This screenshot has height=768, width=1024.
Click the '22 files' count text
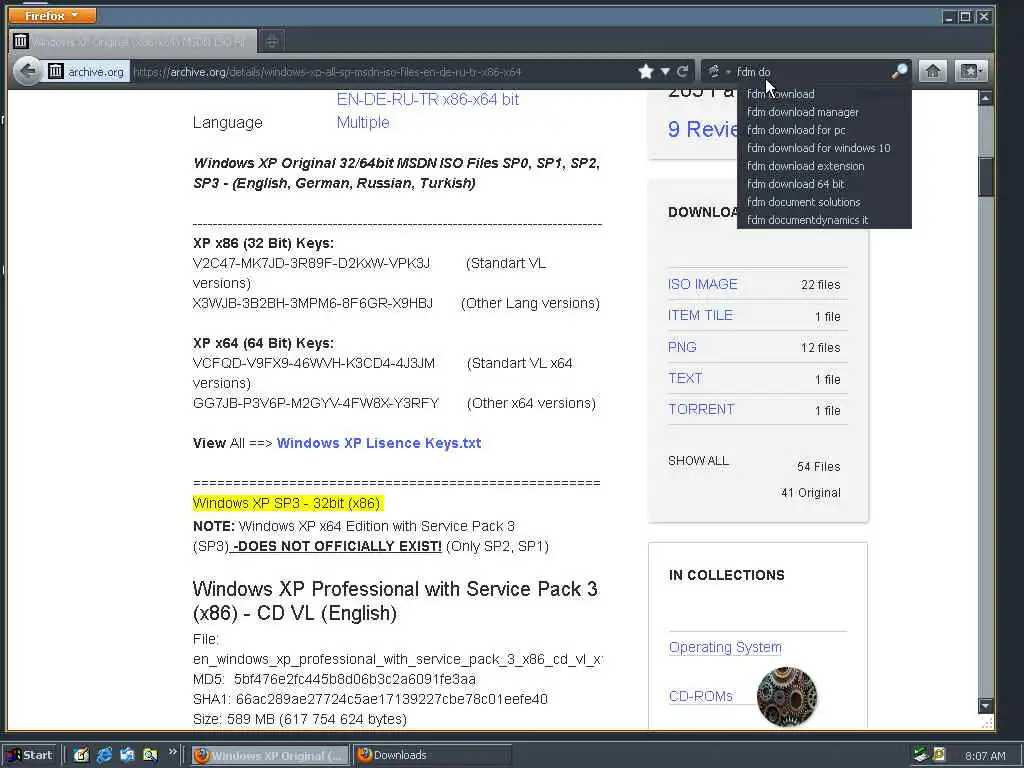coord(820,285)
